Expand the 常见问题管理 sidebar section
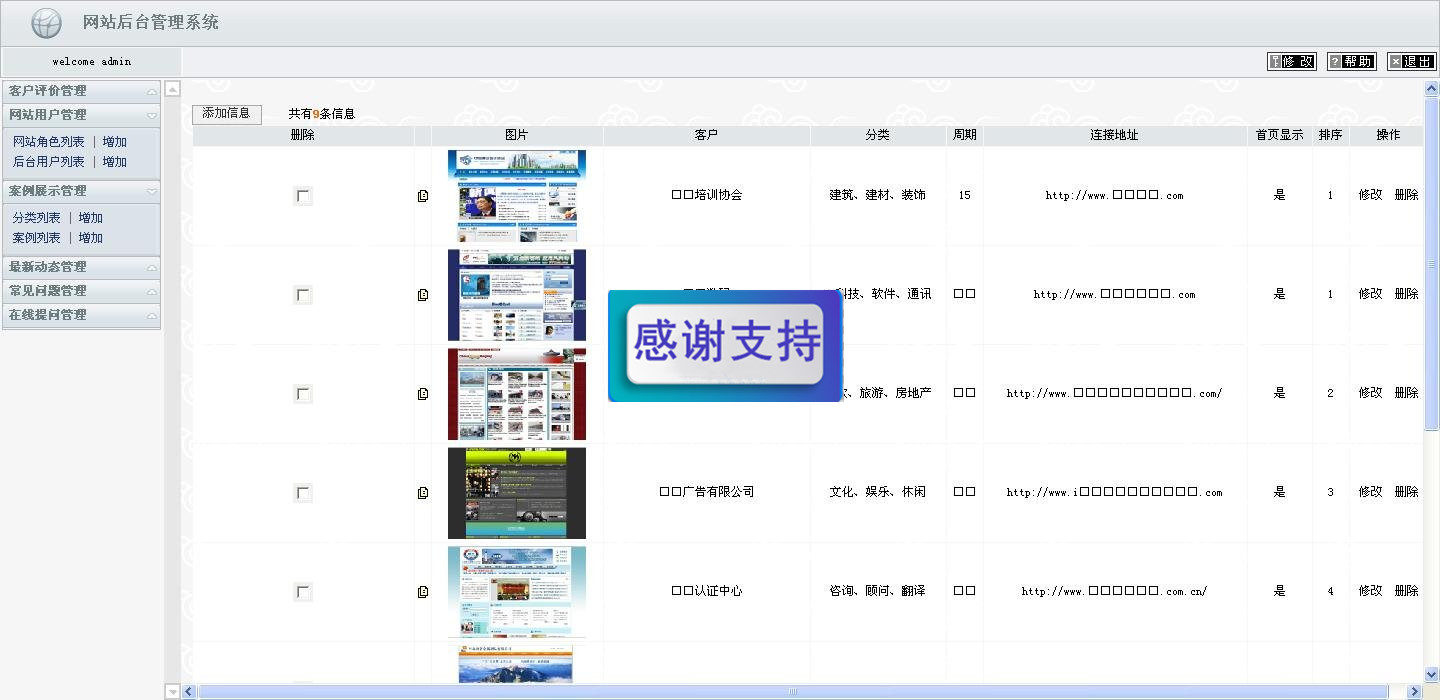1440x700 pixels. click(x=81, y=291)
